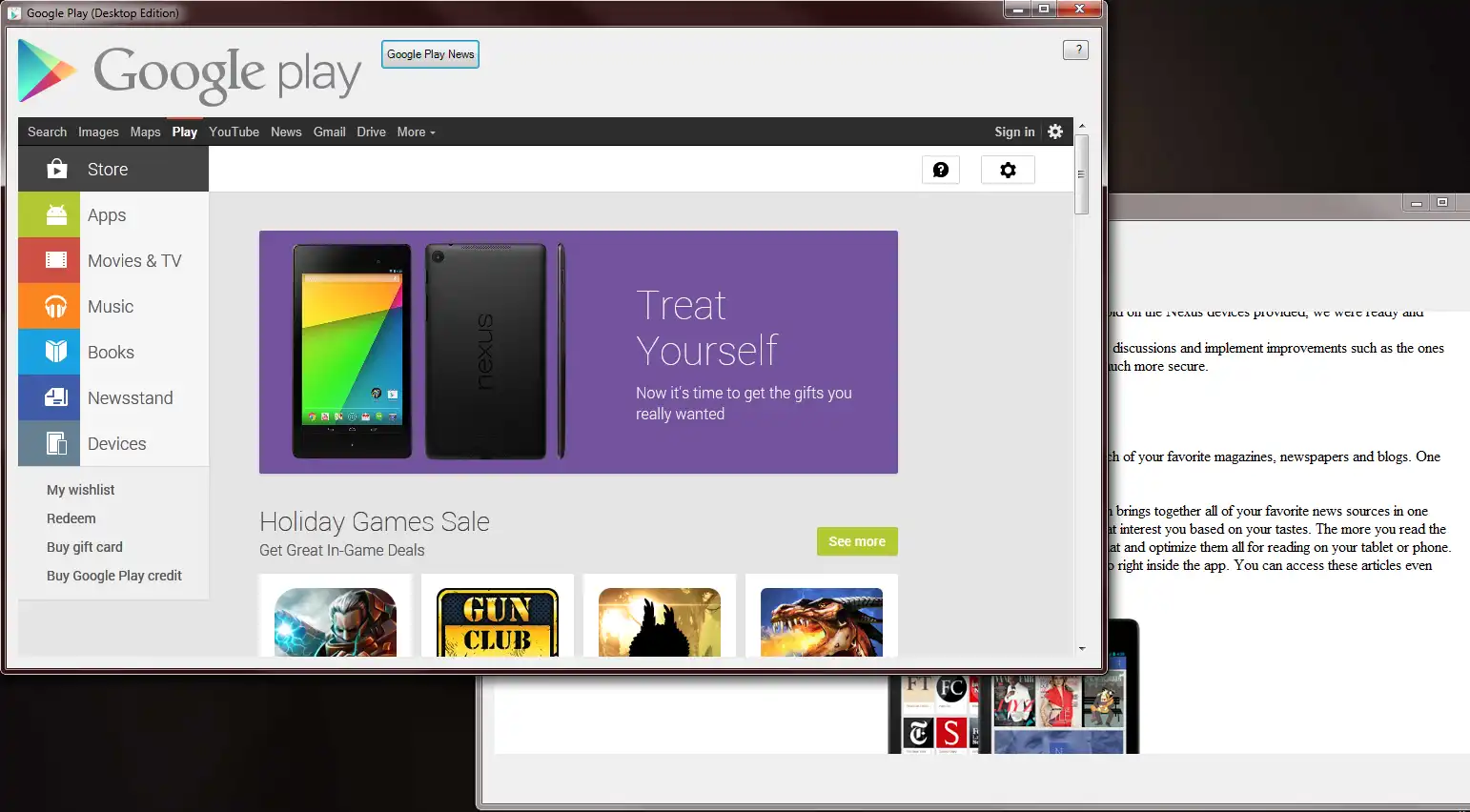The height and width of the screenshot is (812, 1470).
Task: Open the Store shopping bag icon
Action: pyautogui.click(x=57, y=169)
